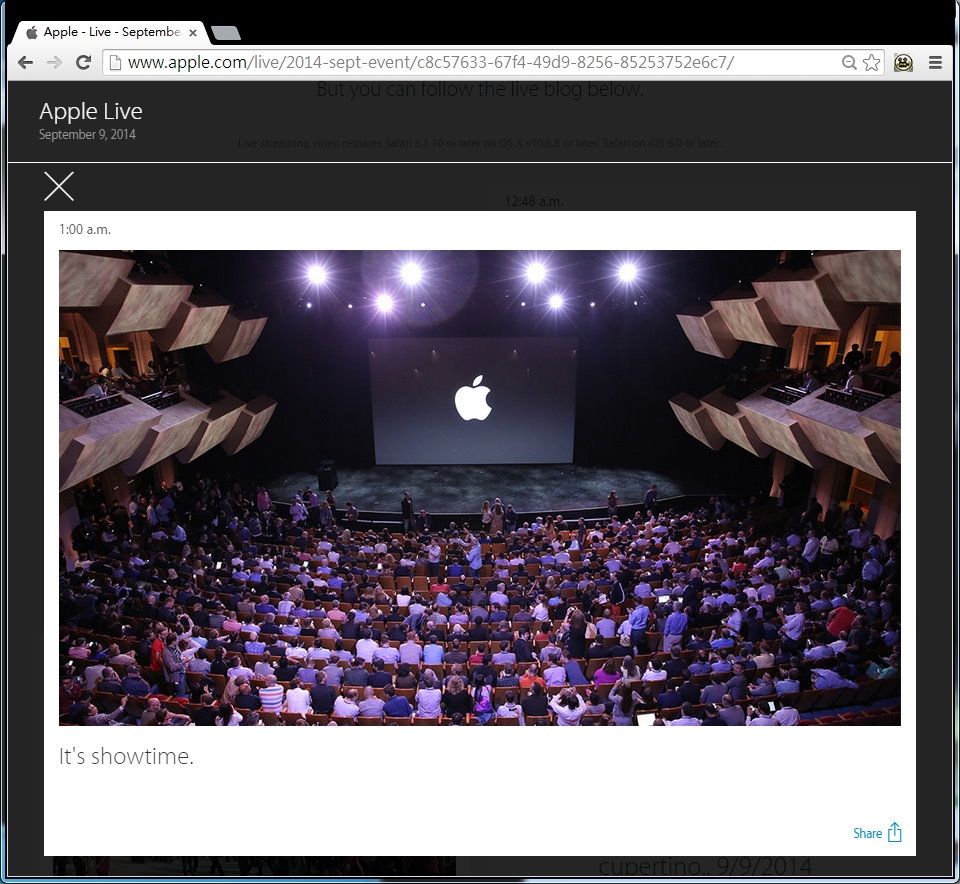The height and width of the screenshot is (884, 960).
Task: Click the Apple Live heading
Action: pos(91,111)
